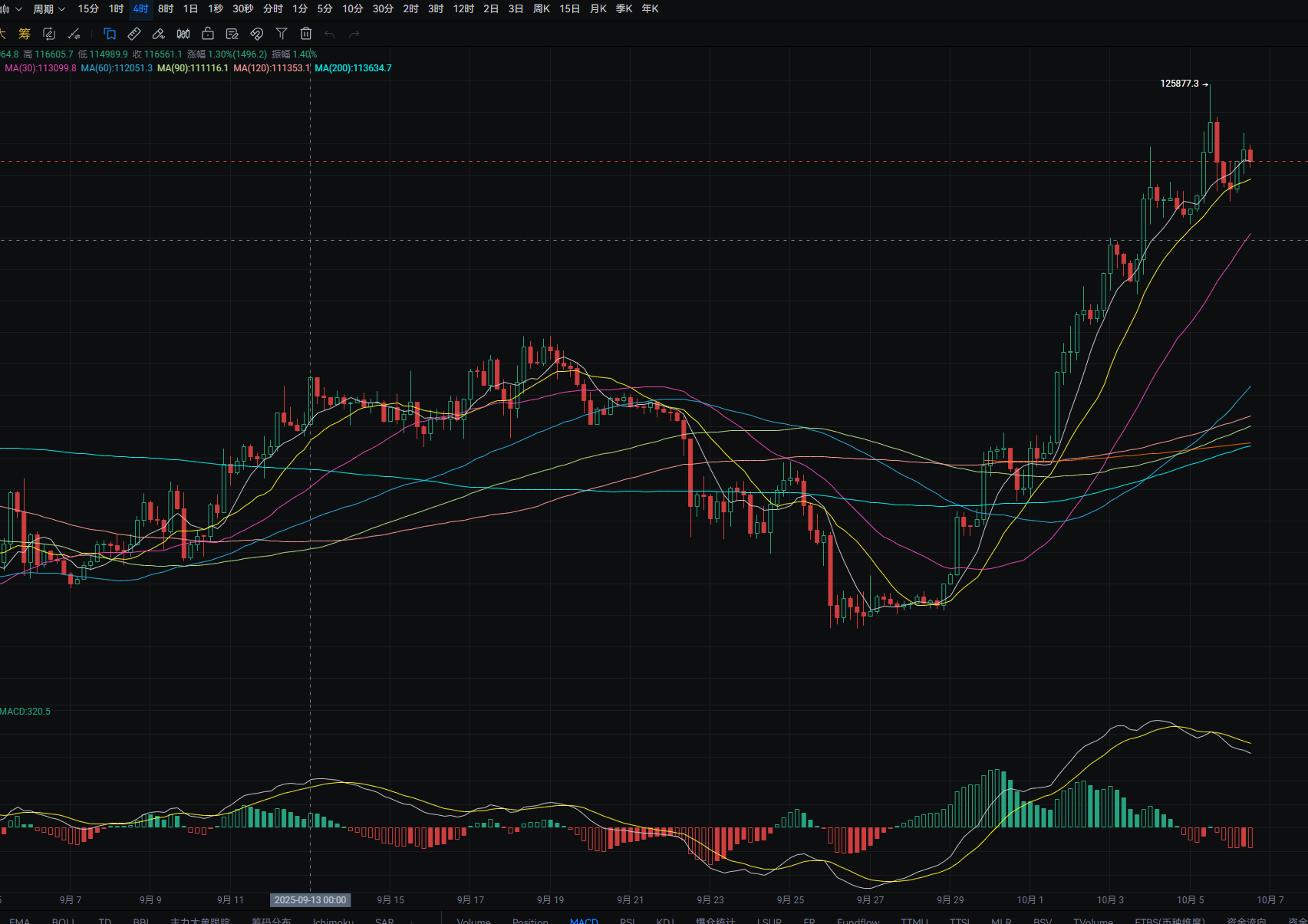This screenshot has height=924, width=1308.
Task: Click the MA(200) cyan legend label
Action: pos(353,68)
